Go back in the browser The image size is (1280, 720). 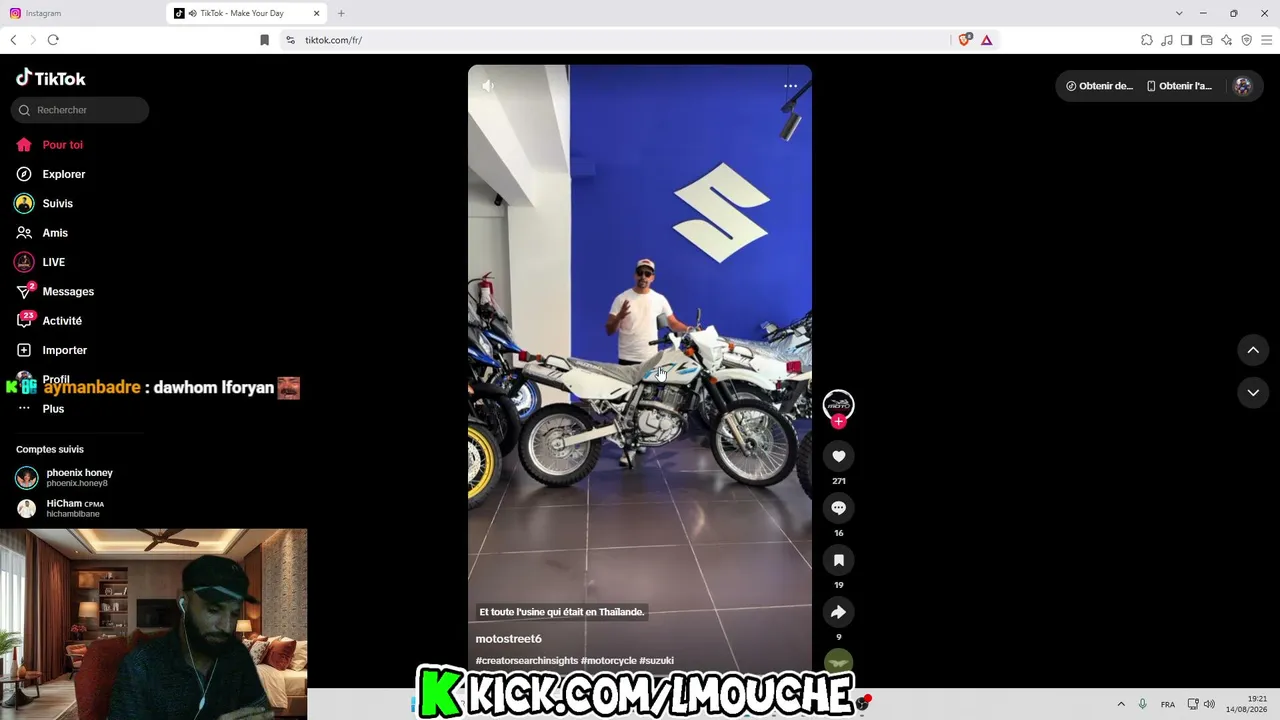[13, 40]
